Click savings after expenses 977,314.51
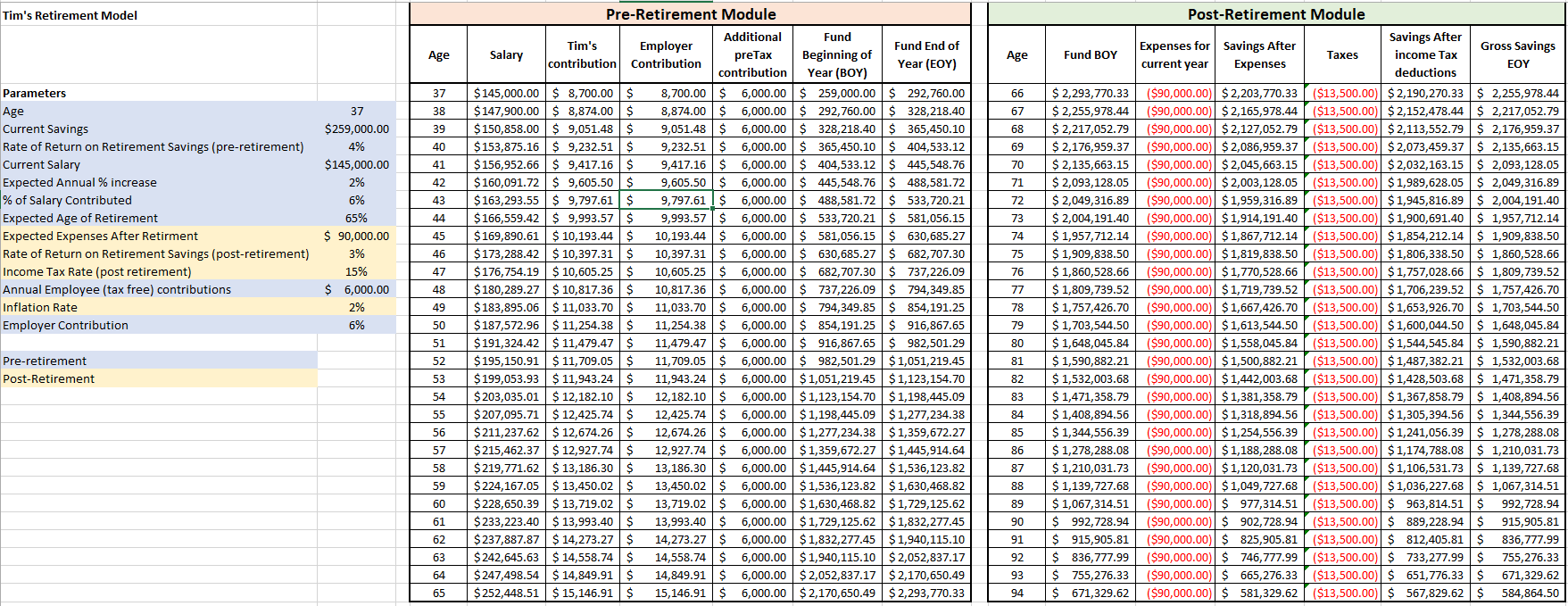1568x606 pixels. pos(1259,503)
